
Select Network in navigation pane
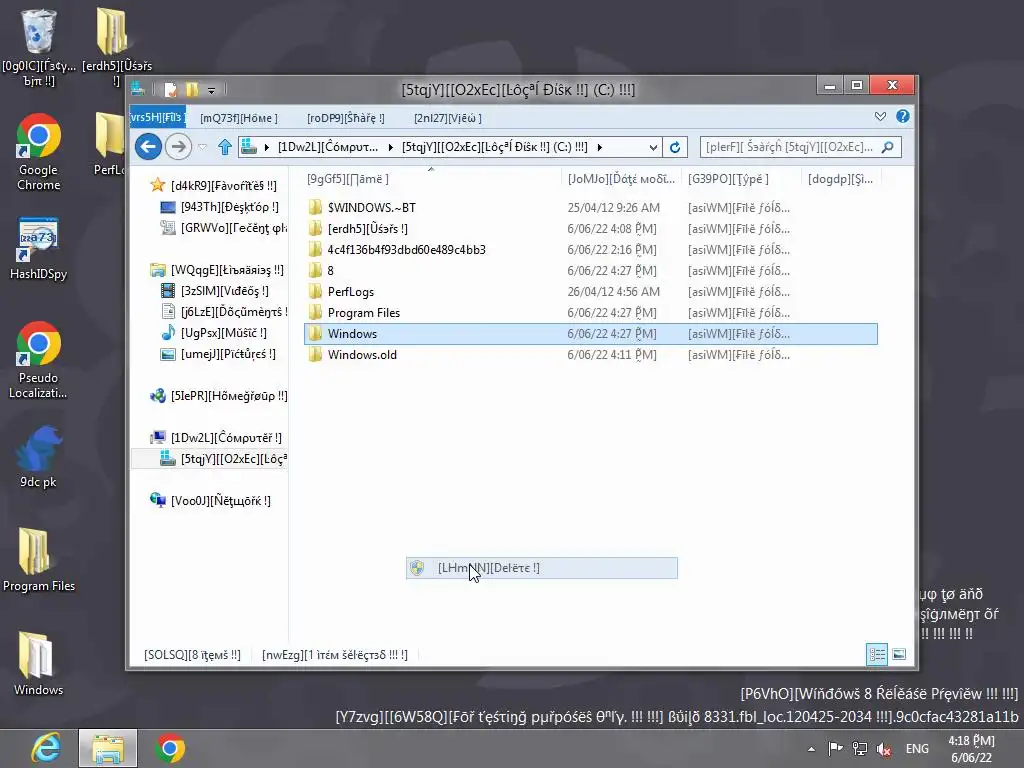click(x=210, y=501)
